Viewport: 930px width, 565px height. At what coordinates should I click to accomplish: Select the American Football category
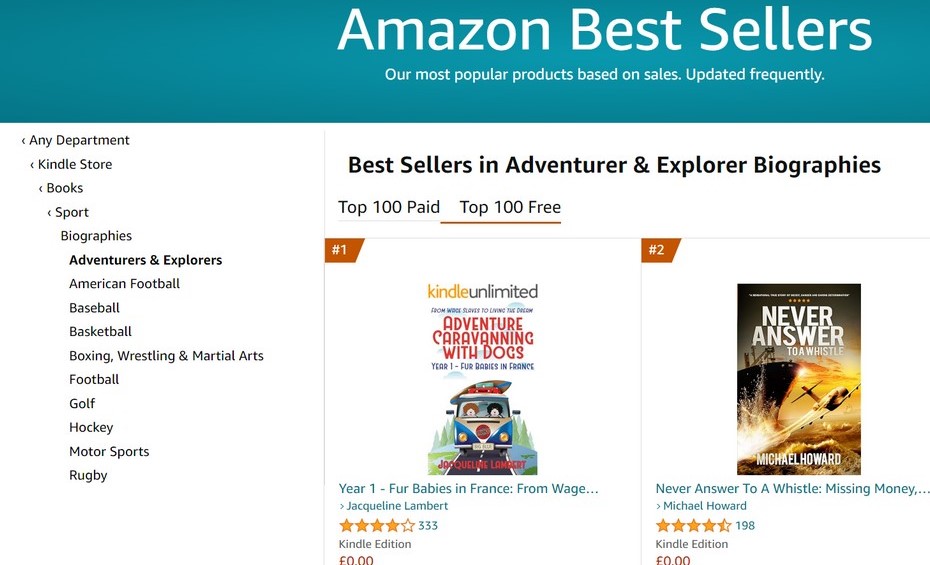[x=124, y=283]
